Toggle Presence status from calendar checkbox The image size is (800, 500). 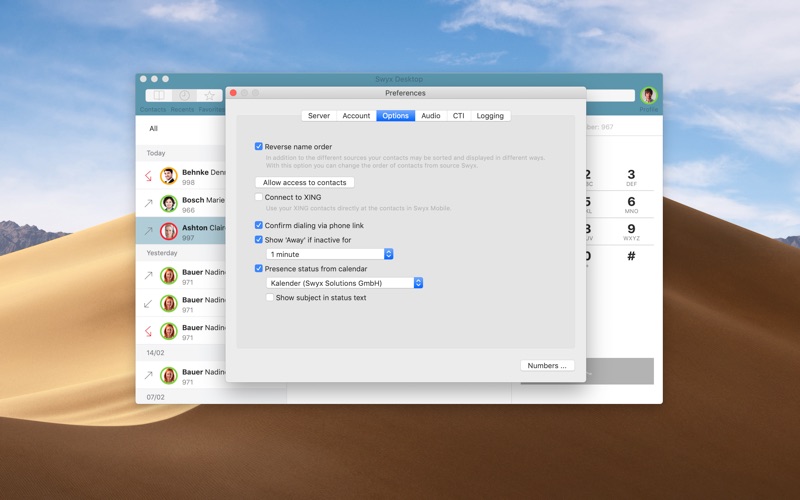coord(259,268)
